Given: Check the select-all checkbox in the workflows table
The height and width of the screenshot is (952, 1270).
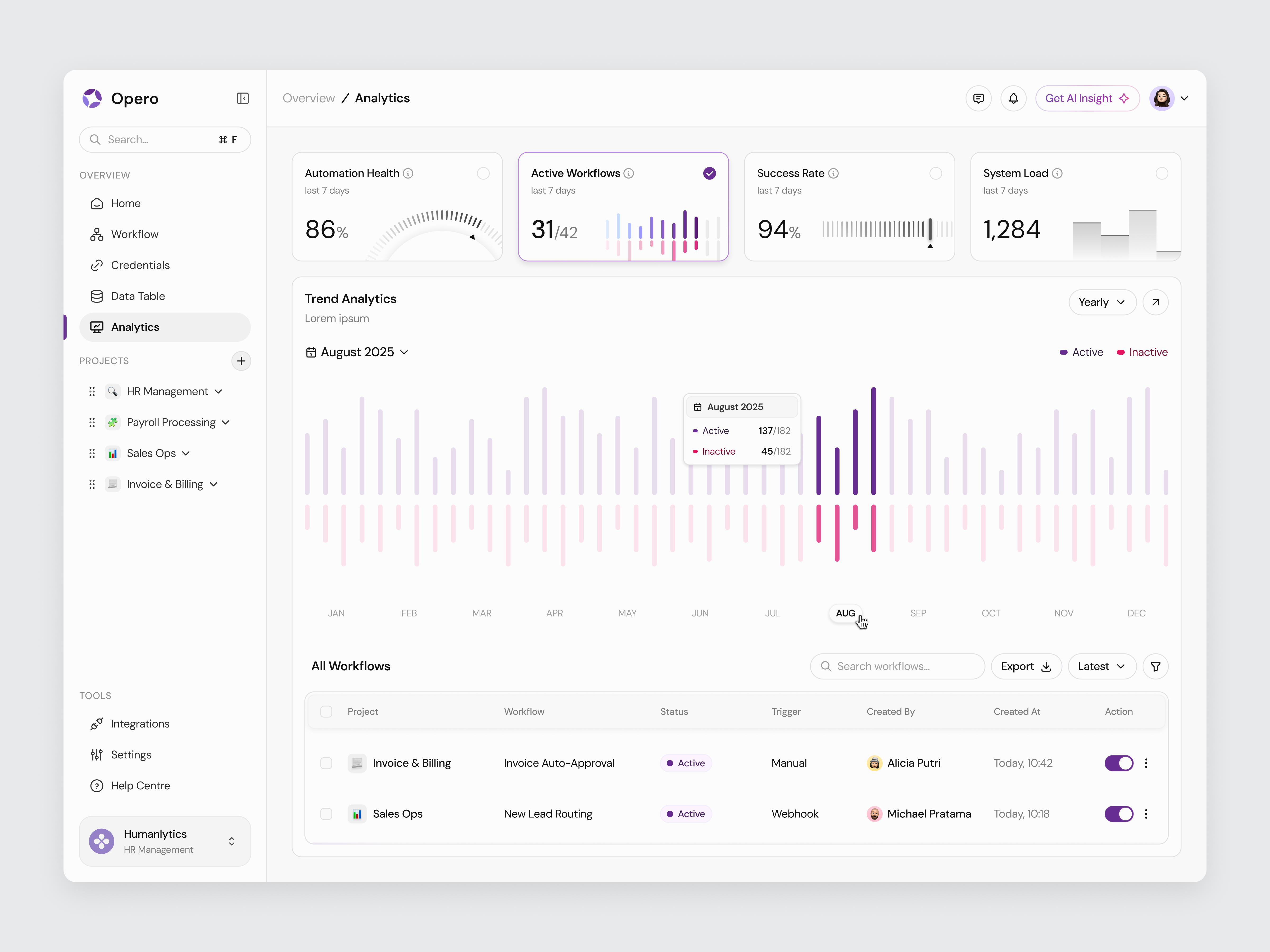Looking at the screenshot, I should [326, 711].
